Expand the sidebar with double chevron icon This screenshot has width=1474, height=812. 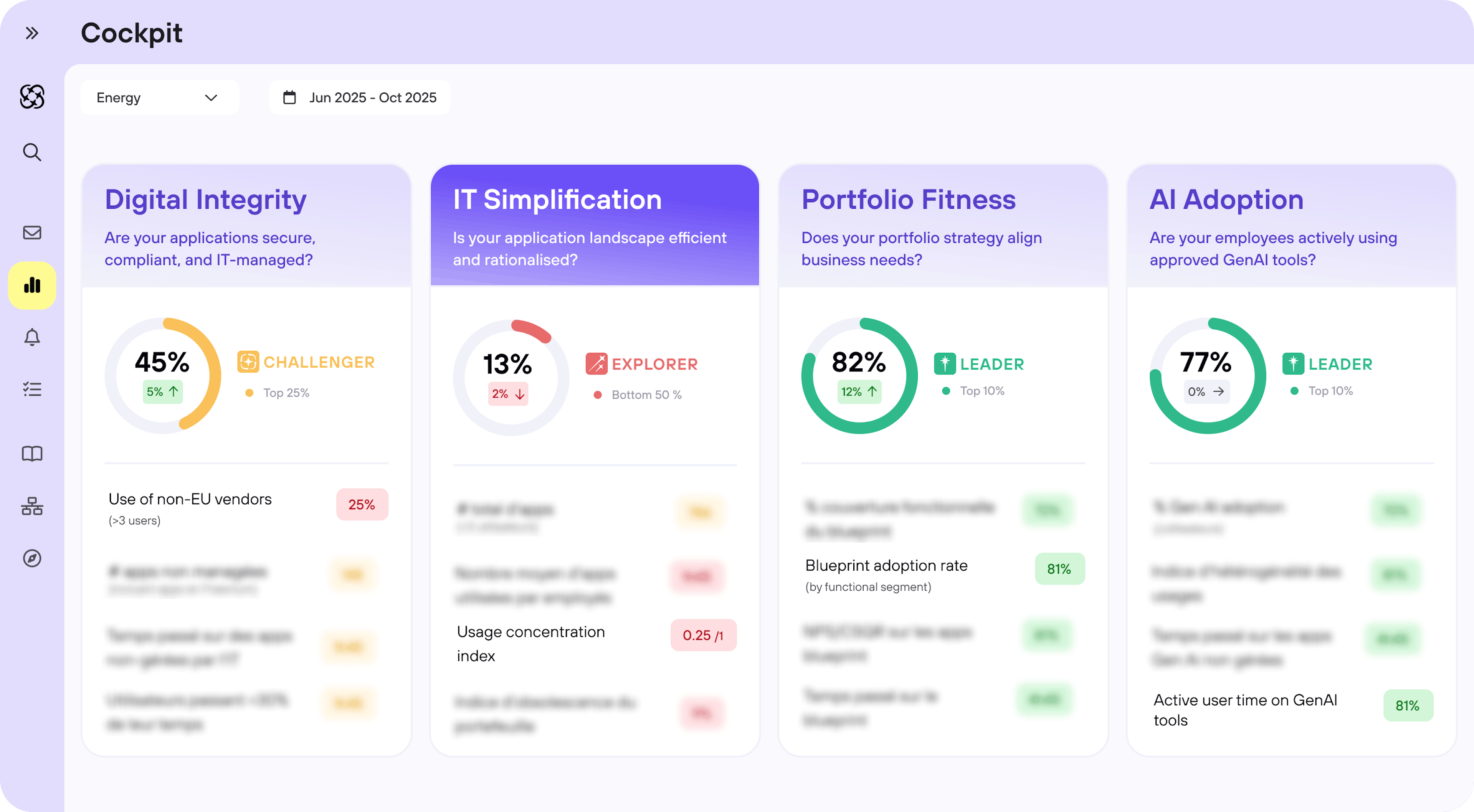(32, 33)
